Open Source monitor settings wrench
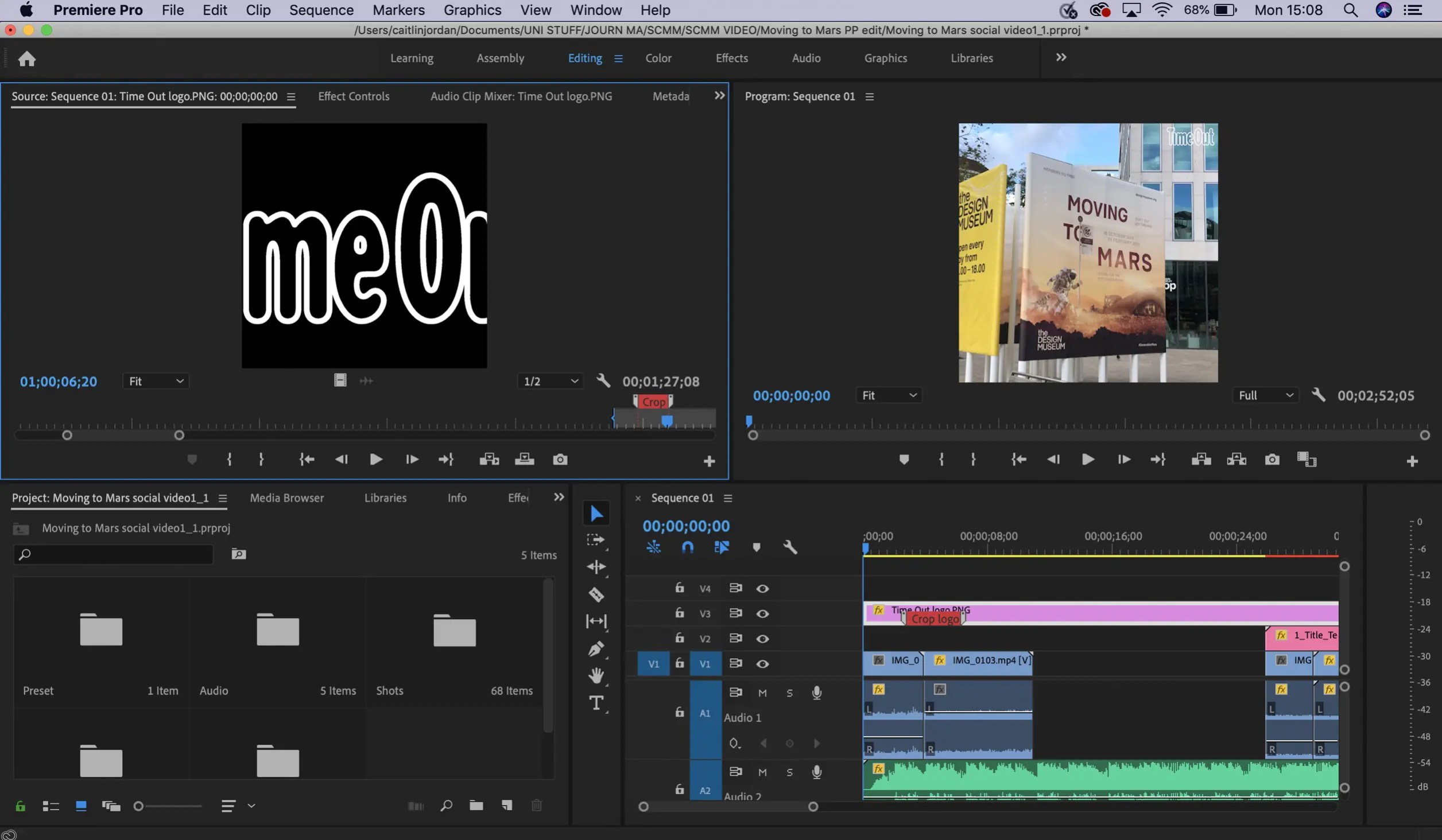The image size is (1442, 840). coord(603,381)
